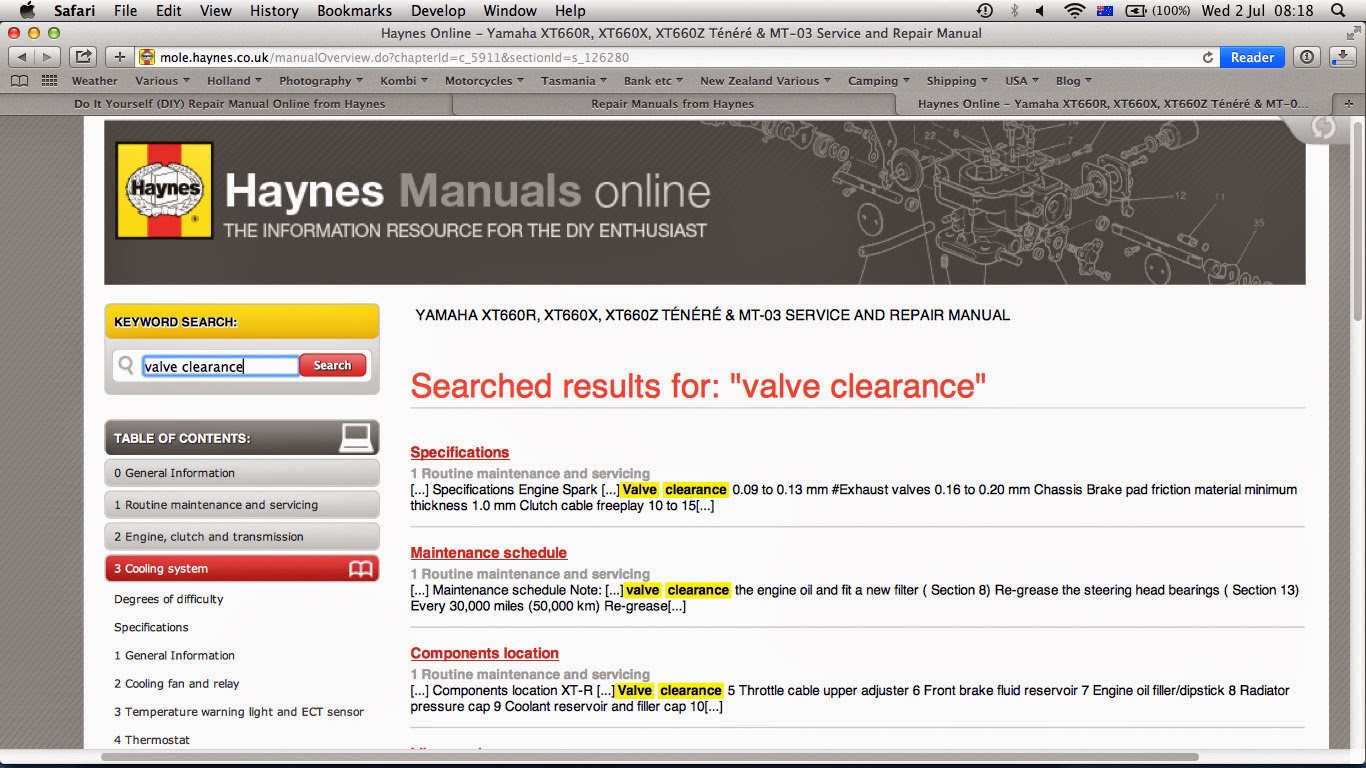
Task: Expand the Various bookmarks folder
Action: (x=163, y=81)
